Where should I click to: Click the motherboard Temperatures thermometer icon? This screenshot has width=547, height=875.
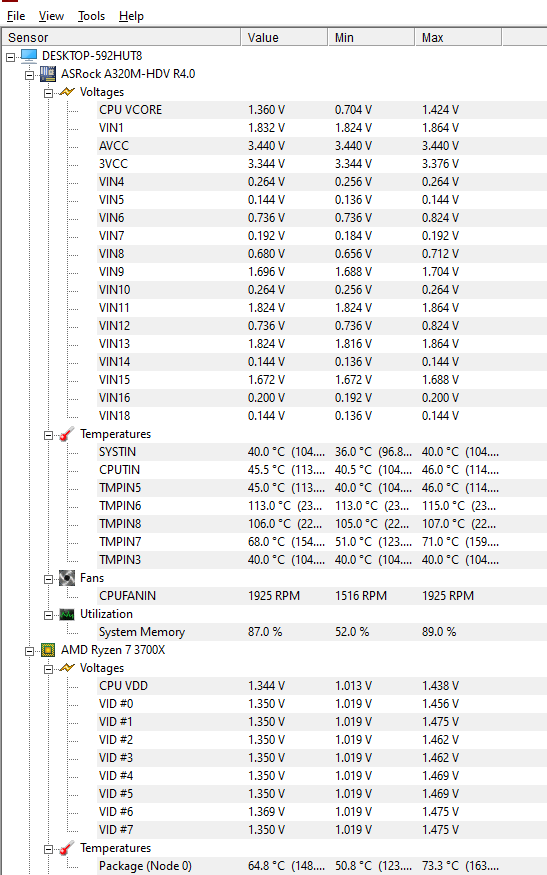[67, 434]
